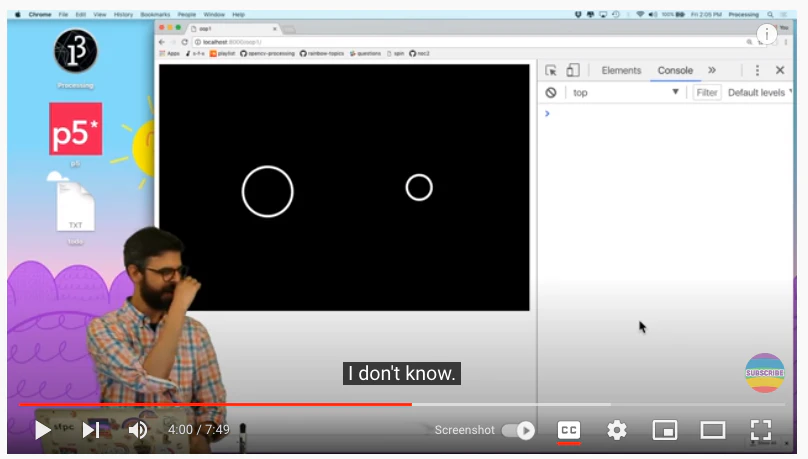The height and width of the screenshot is (459, 808).
Task: Close the DevTools panel with X
Action: point(780,70)
